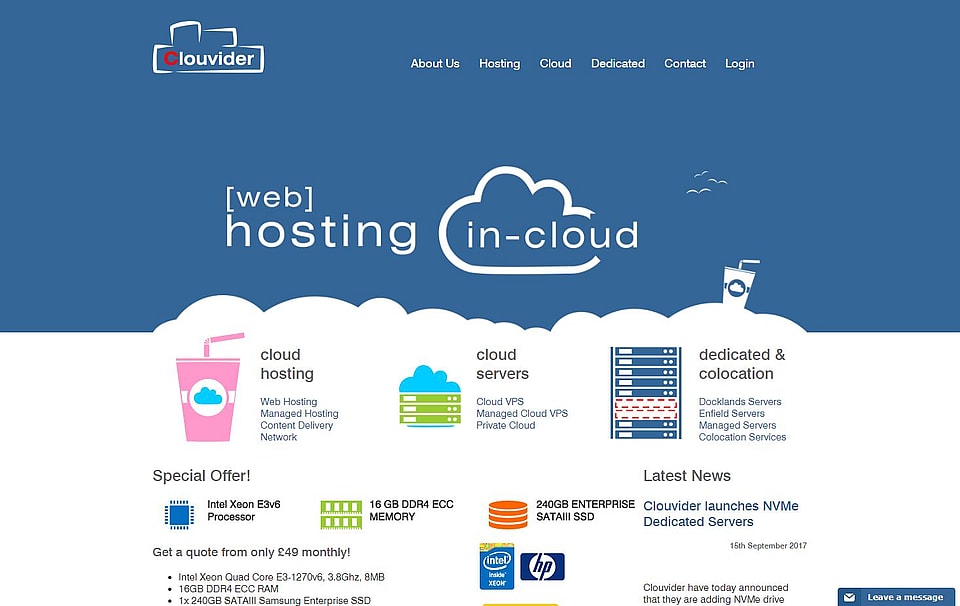Viewport: 960px width, 606px height.
Task: Click the 16 GB DDR4 ECC MEMORY text
Action: tap(411, 511)
